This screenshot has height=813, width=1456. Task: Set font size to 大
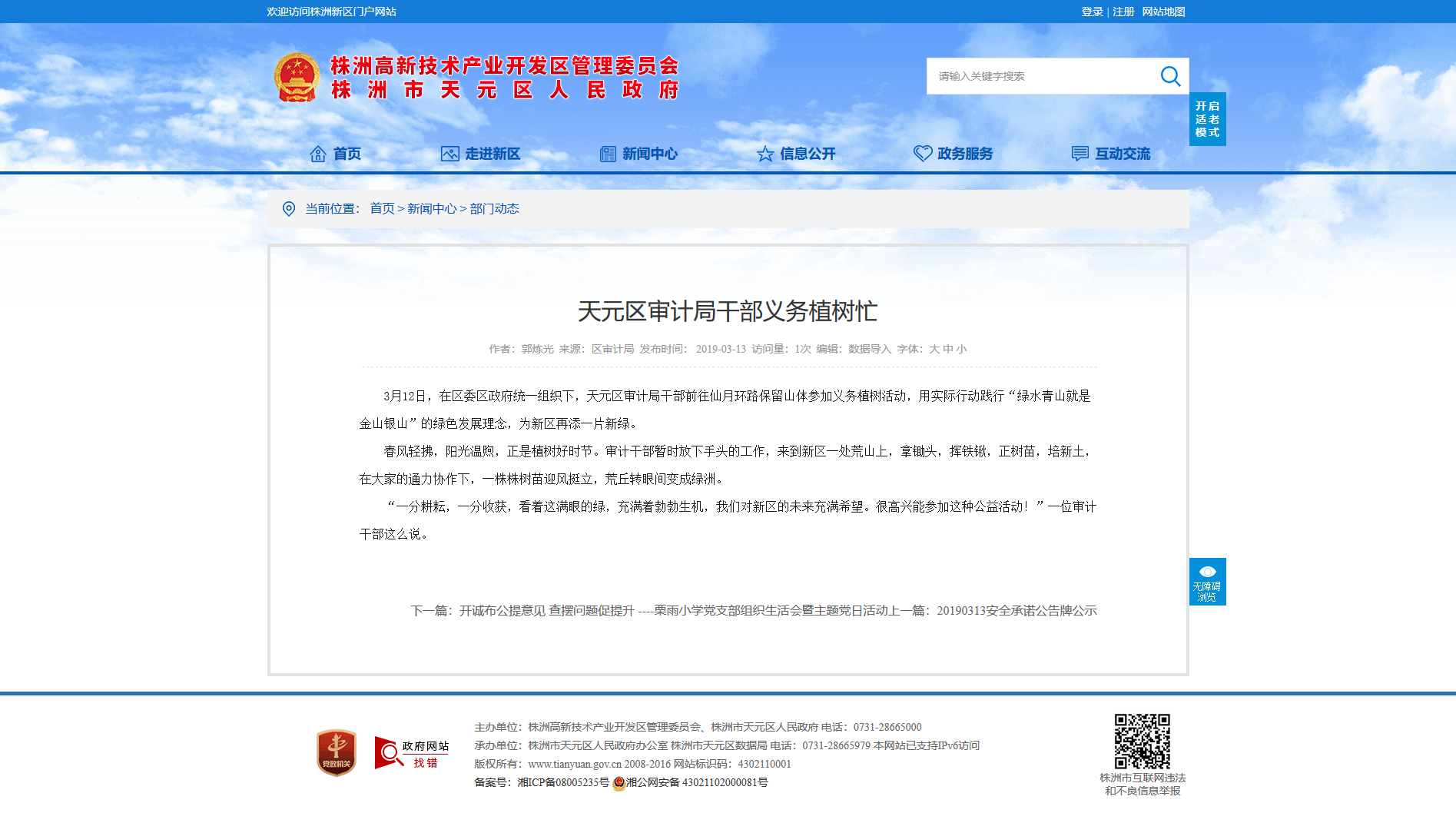(934, 349)
